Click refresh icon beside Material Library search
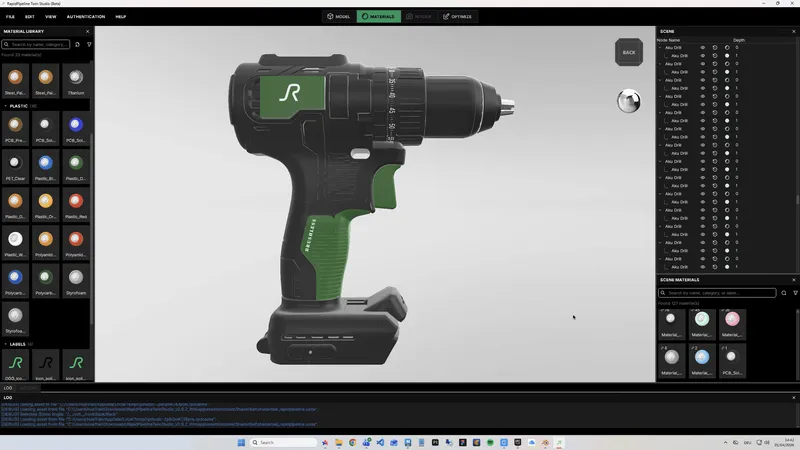This screenshot has height=450, width=800. (x=77, y=45)
